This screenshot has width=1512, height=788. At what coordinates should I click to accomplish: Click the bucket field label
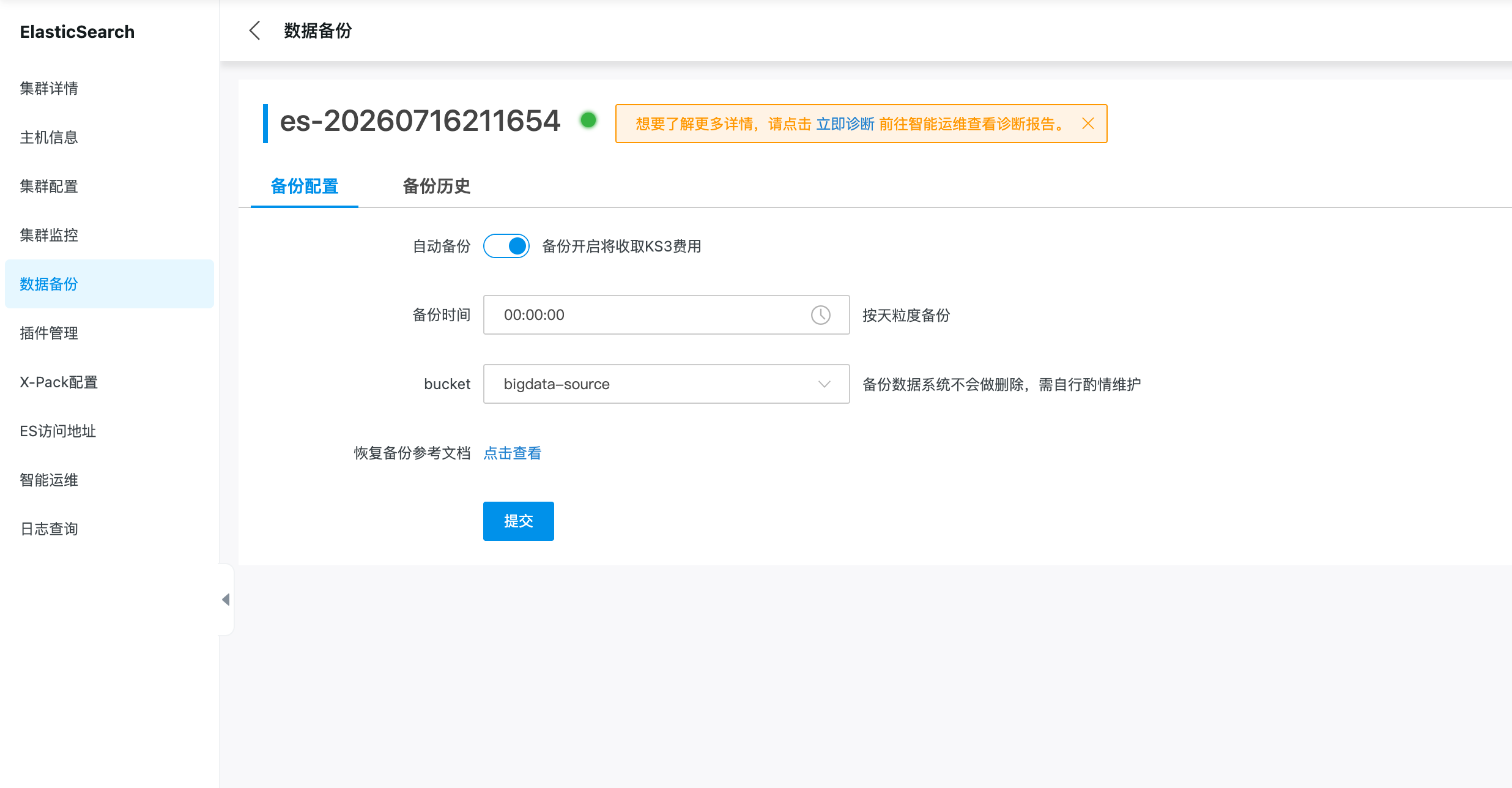click(x=447, y=384)
